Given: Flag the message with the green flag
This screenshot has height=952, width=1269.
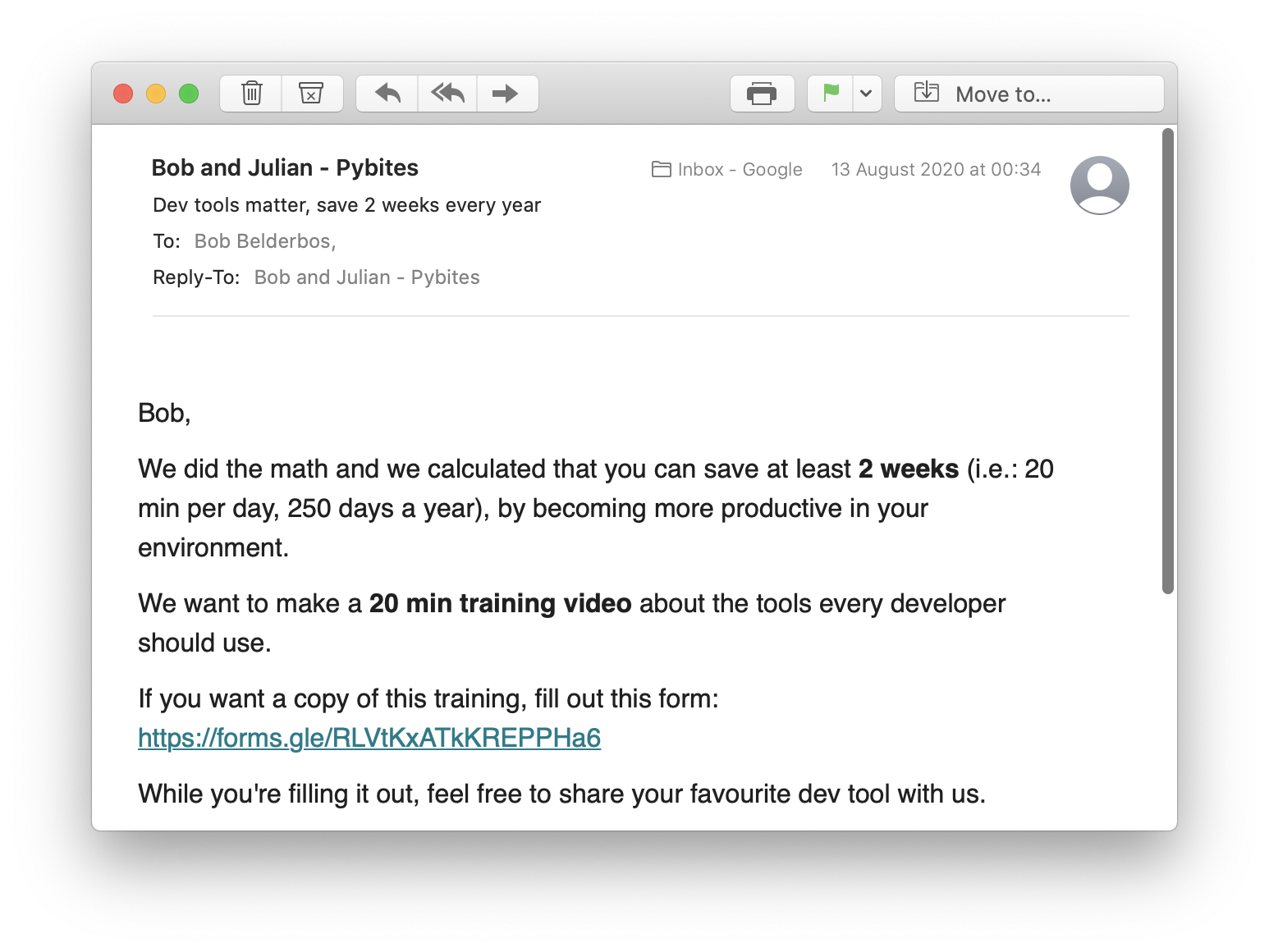Looking at the screenshot, I should [831, 94].
